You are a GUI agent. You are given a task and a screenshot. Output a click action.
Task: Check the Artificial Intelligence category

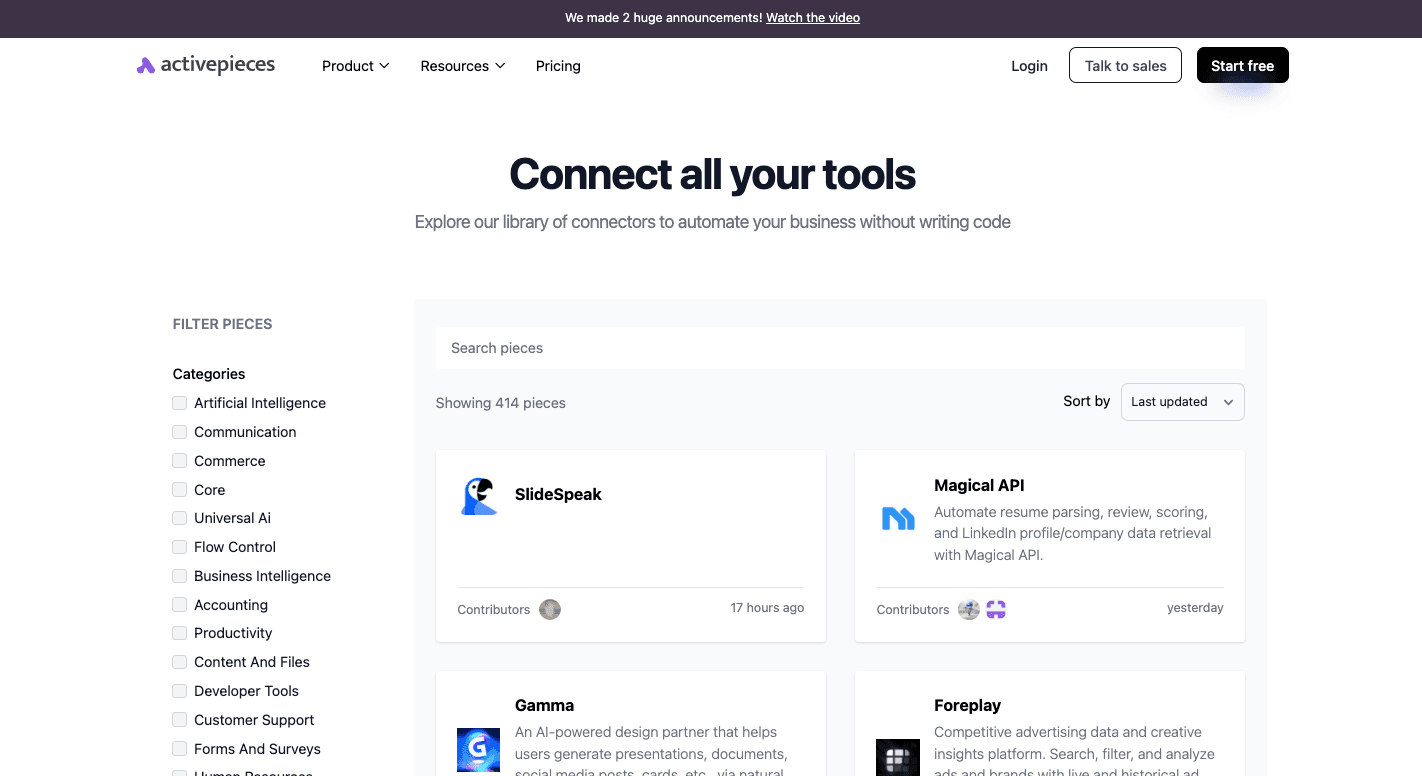[x=180, y=403]
